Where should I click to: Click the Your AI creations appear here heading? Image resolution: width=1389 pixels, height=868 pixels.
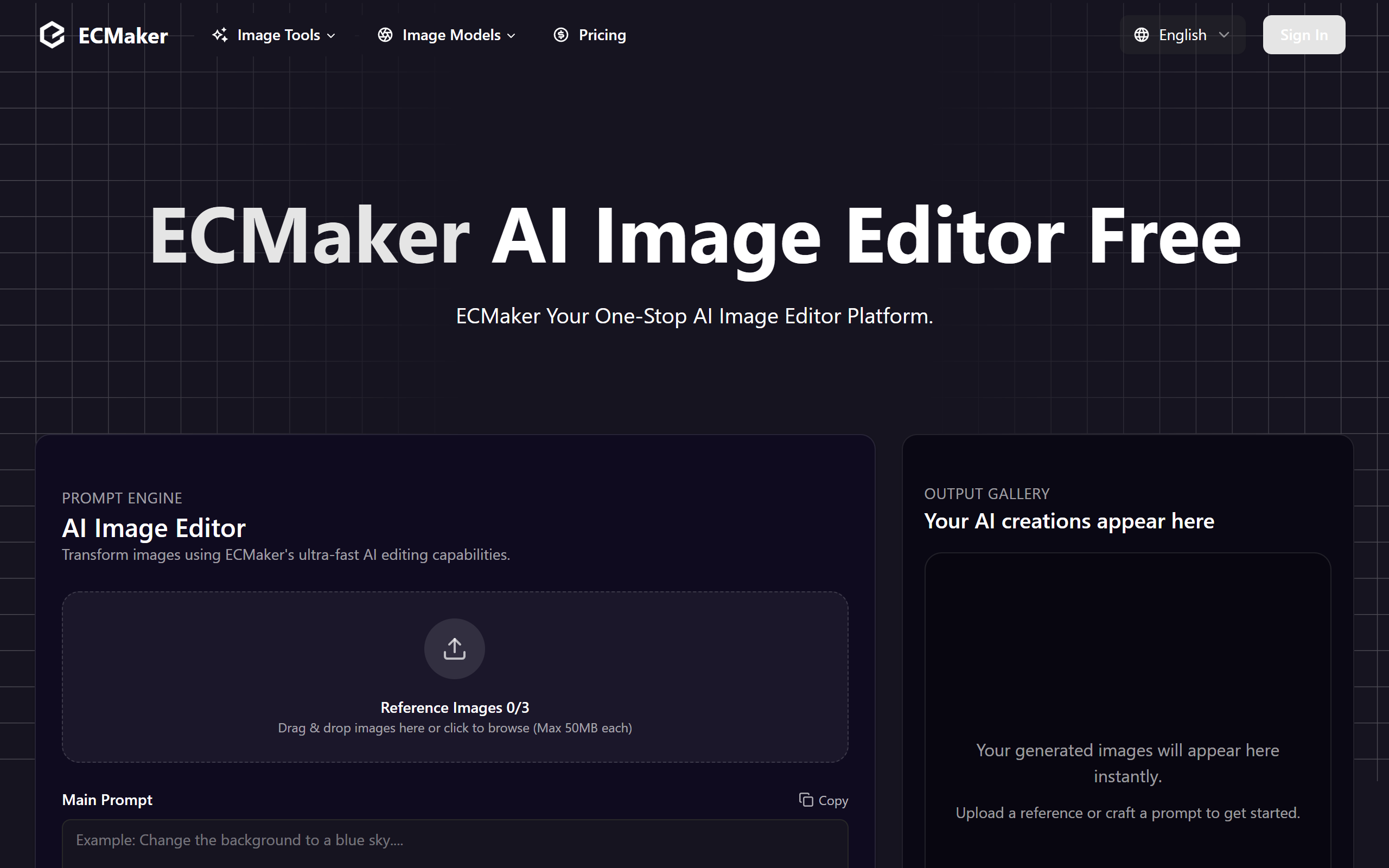pos(1069,521)
